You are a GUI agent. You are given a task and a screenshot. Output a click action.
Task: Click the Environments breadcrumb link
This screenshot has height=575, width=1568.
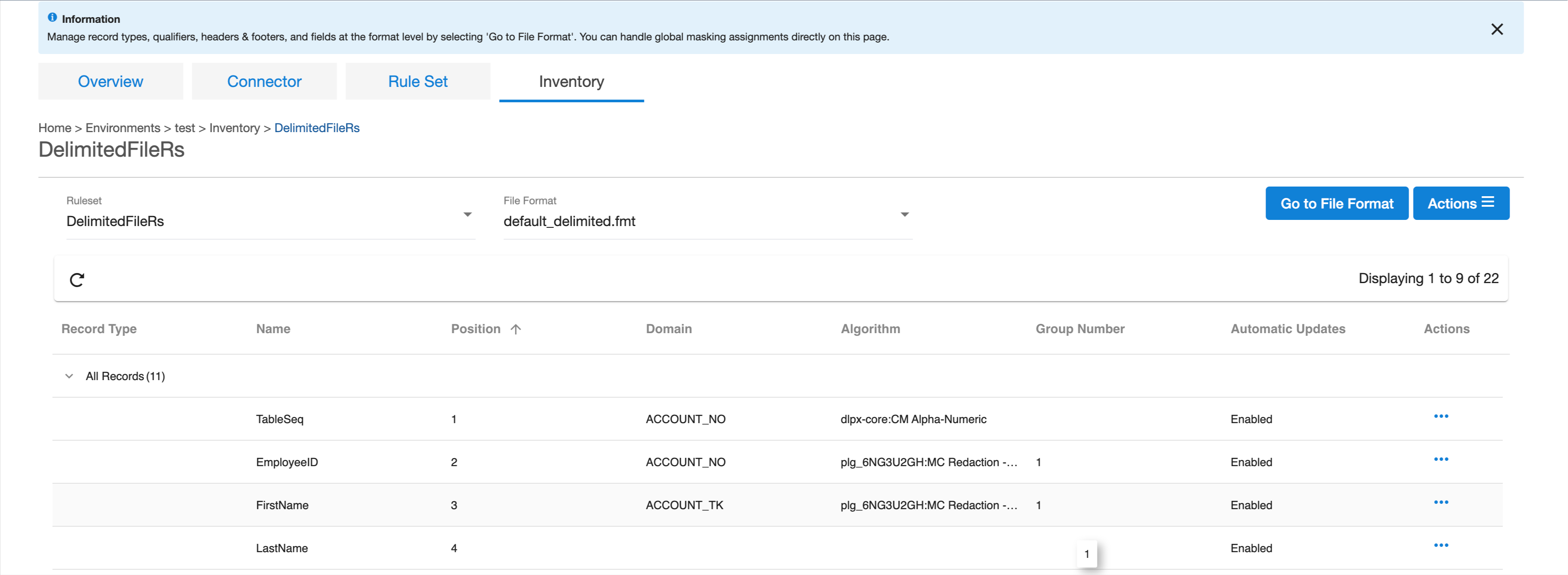tap(122, 128)
